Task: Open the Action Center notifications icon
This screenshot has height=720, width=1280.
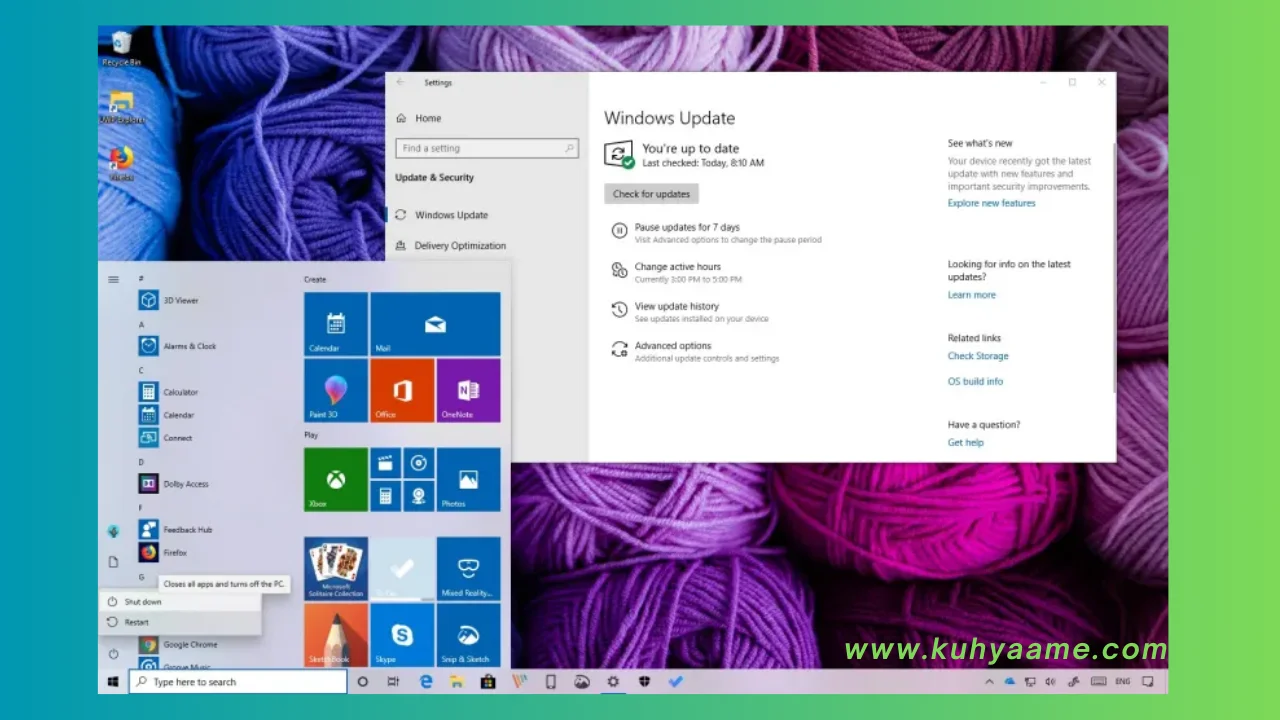Action: [x=1149, y=682]
